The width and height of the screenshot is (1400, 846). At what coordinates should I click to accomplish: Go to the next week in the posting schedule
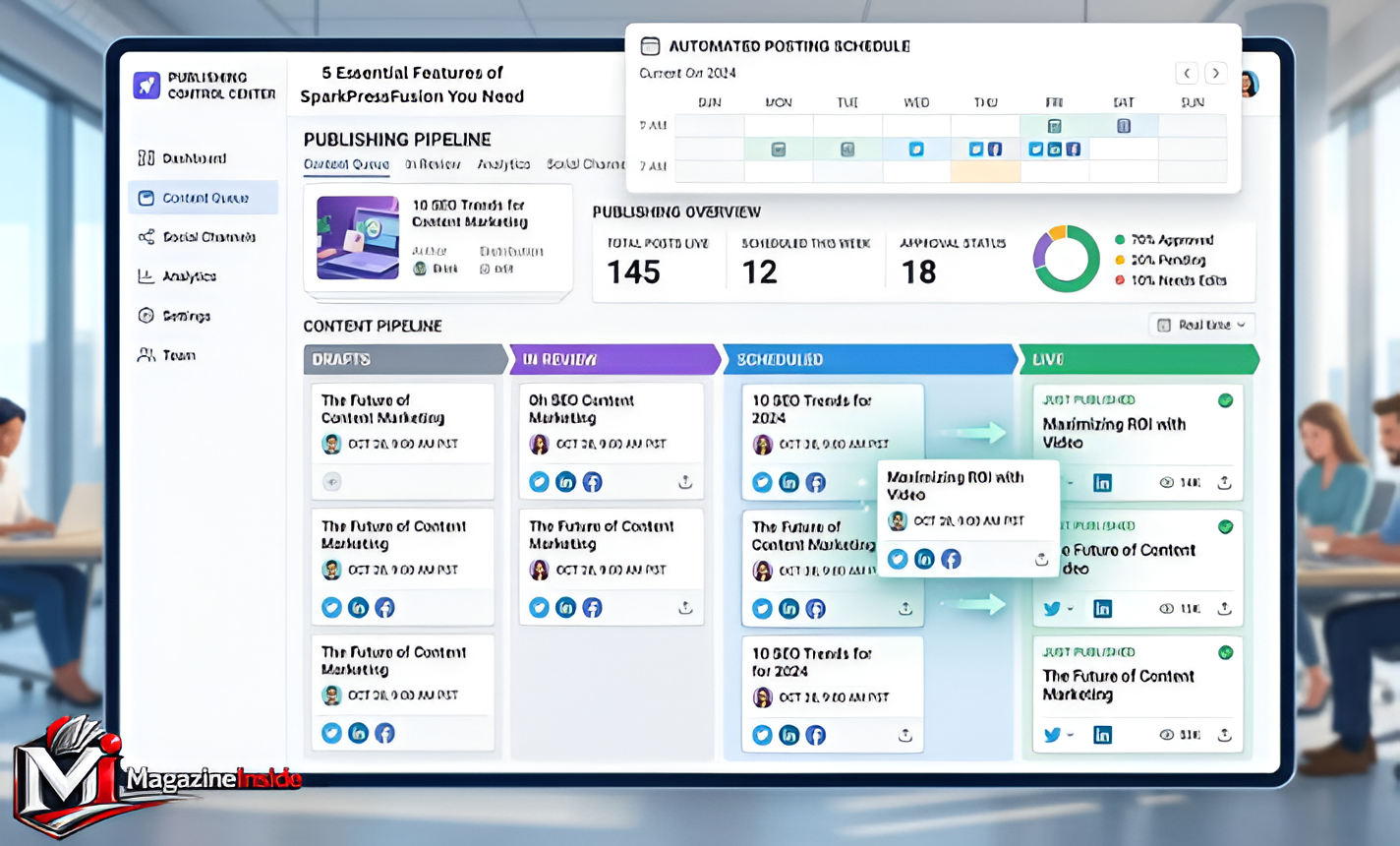click(x=1216, y=73)
